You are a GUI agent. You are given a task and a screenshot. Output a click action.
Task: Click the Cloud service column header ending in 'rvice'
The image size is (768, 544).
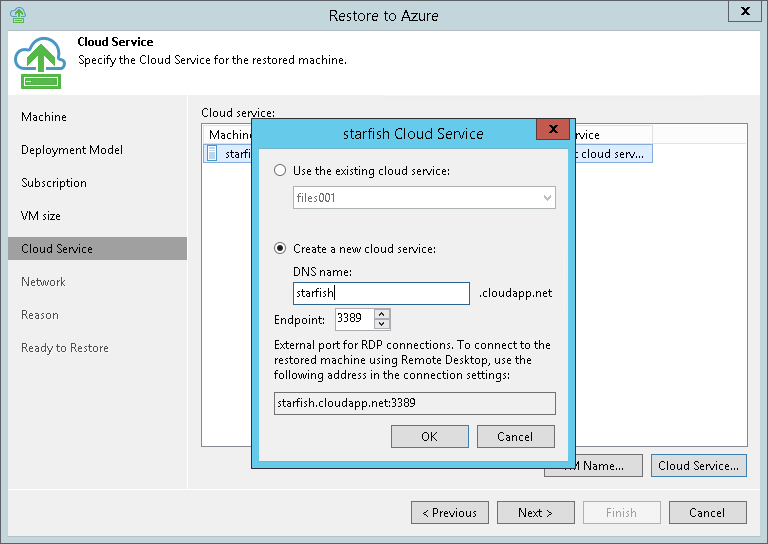point(614,135)
